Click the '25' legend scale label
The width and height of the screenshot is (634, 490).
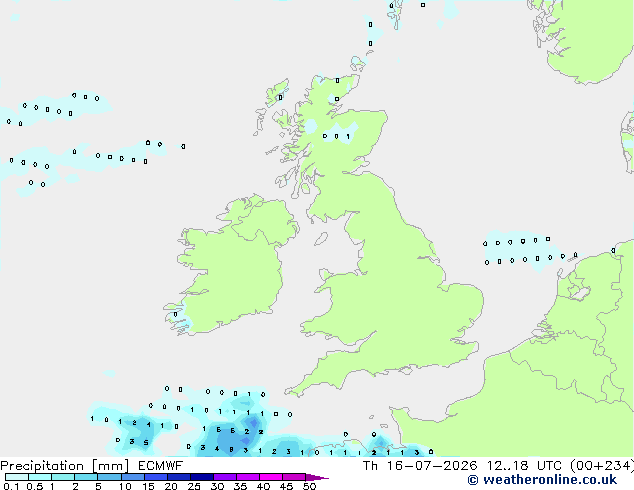[x=194, y=486]
